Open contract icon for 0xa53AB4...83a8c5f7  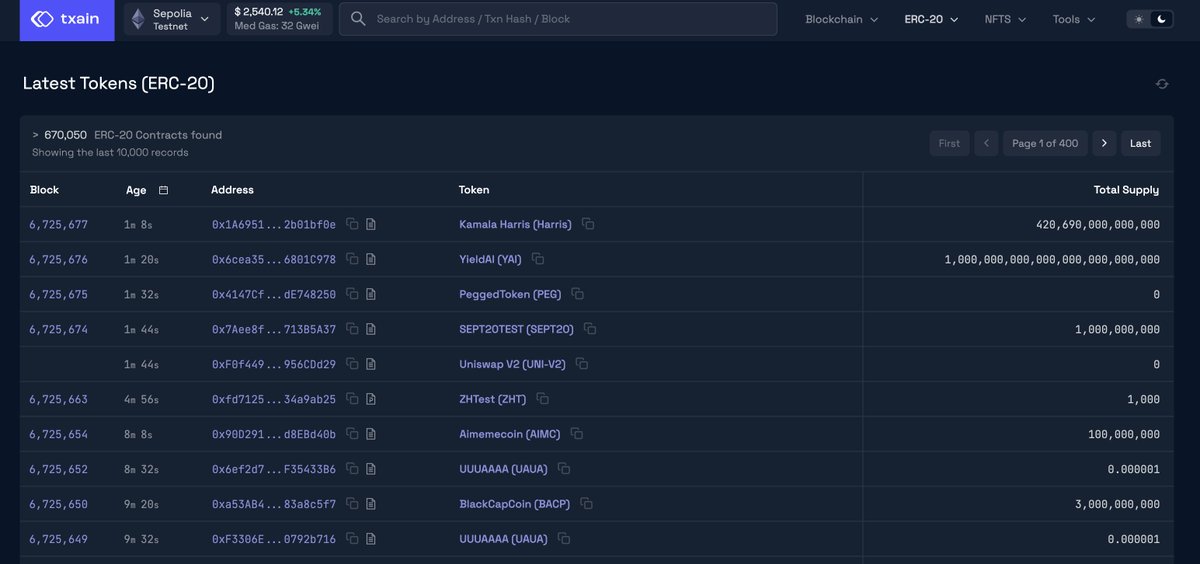tap(371, 504)
